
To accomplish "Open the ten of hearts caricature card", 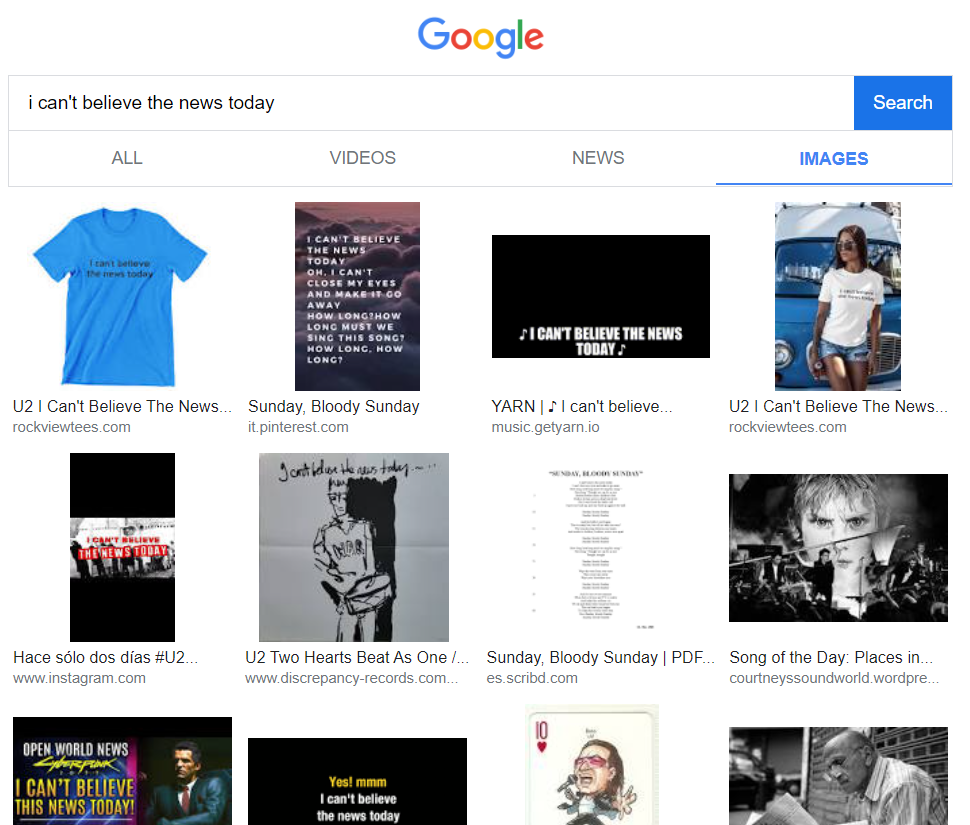I will click(x=592, y=764).
